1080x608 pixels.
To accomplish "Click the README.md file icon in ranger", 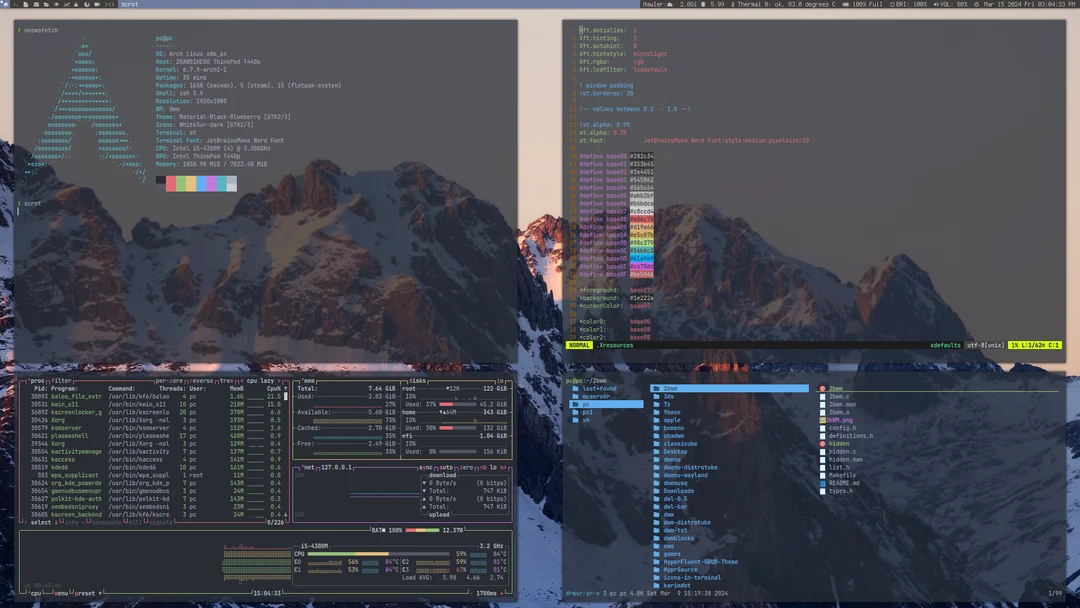I will (x=823, y=484).
